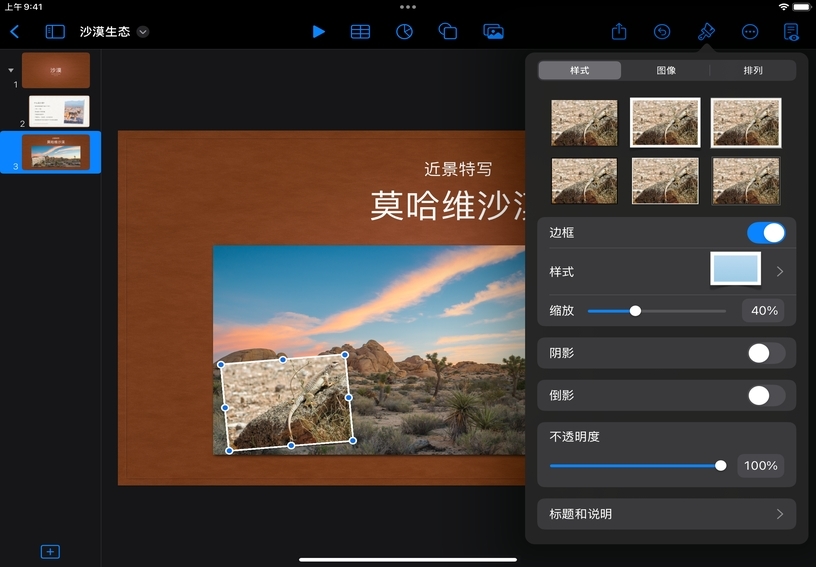Insert a chart from toolbar
816x567 pixels.
pos(404,31)
